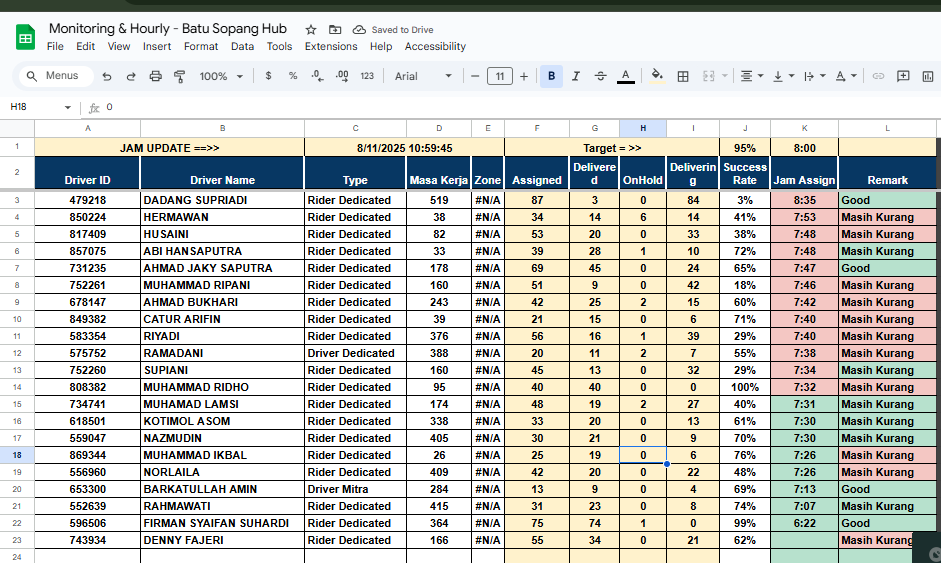Open the Format menu

pos(201,46)
